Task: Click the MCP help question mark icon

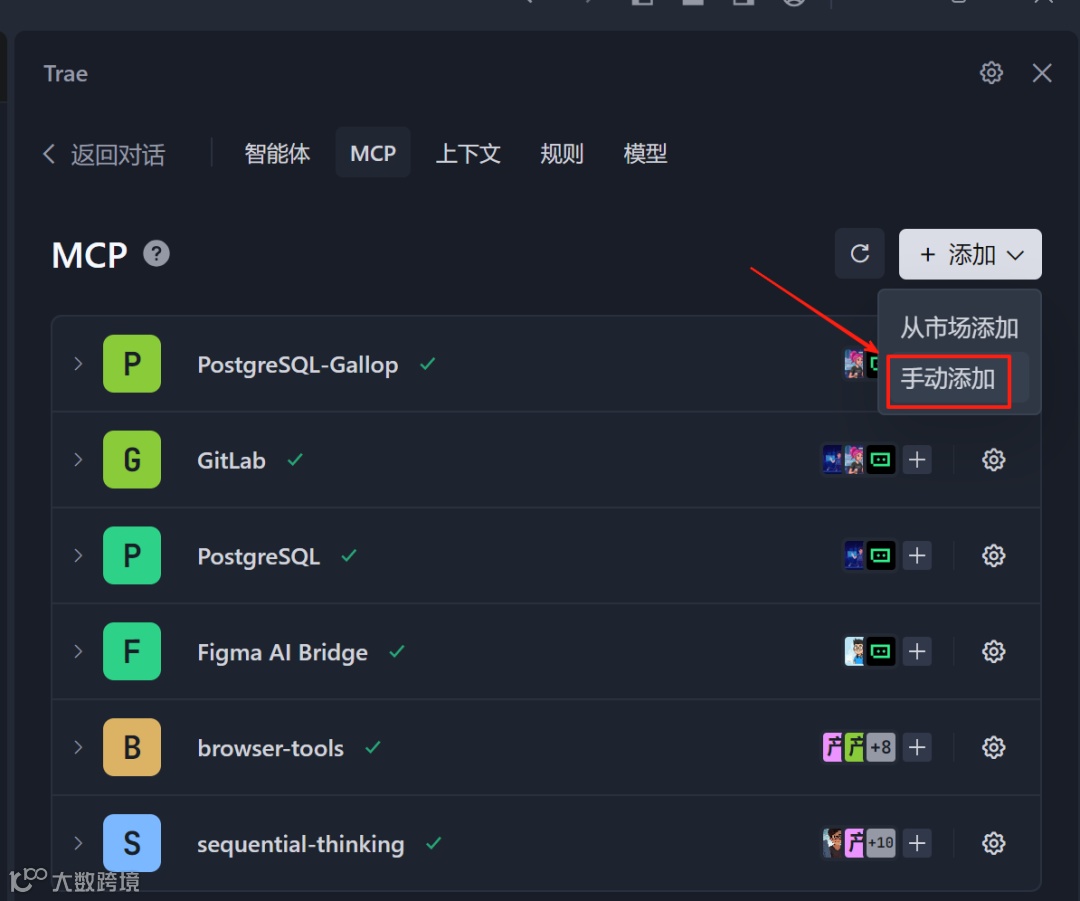Action: 156,254
